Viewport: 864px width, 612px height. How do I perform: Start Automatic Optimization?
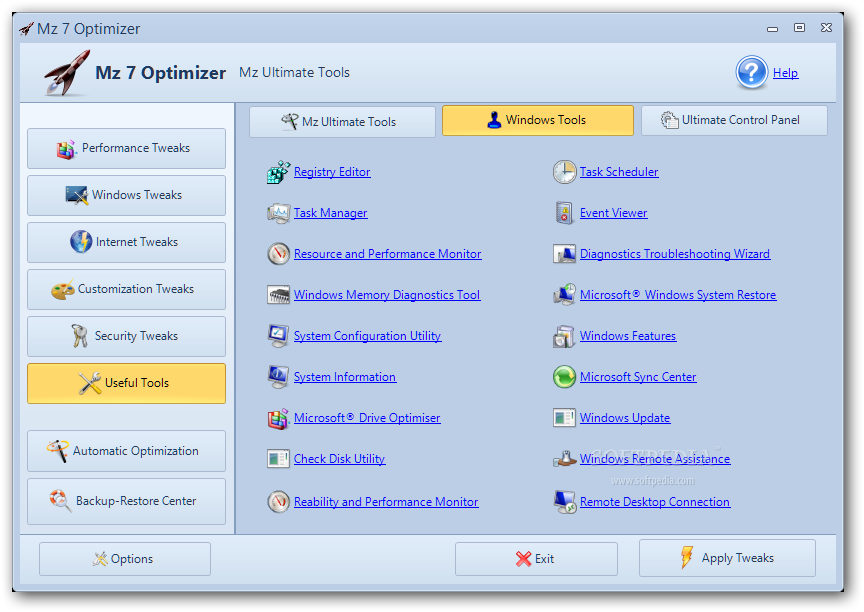(x=126, y=451)
